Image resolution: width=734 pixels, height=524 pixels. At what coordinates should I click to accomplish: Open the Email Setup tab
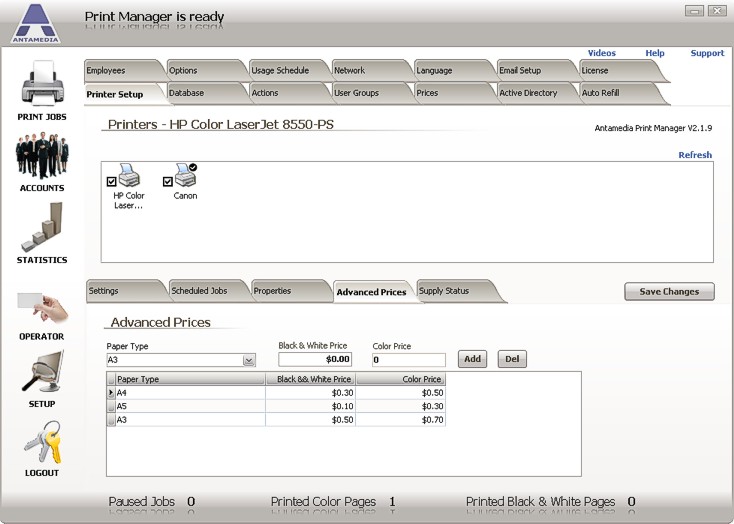pos(535,70)
